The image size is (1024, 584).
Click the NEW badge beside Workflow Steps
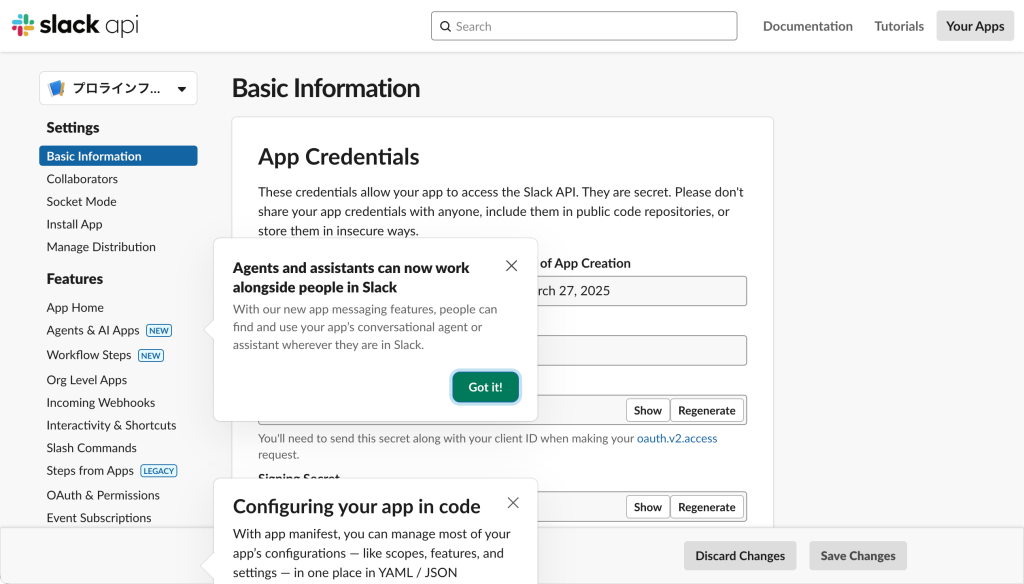point(151,355)
